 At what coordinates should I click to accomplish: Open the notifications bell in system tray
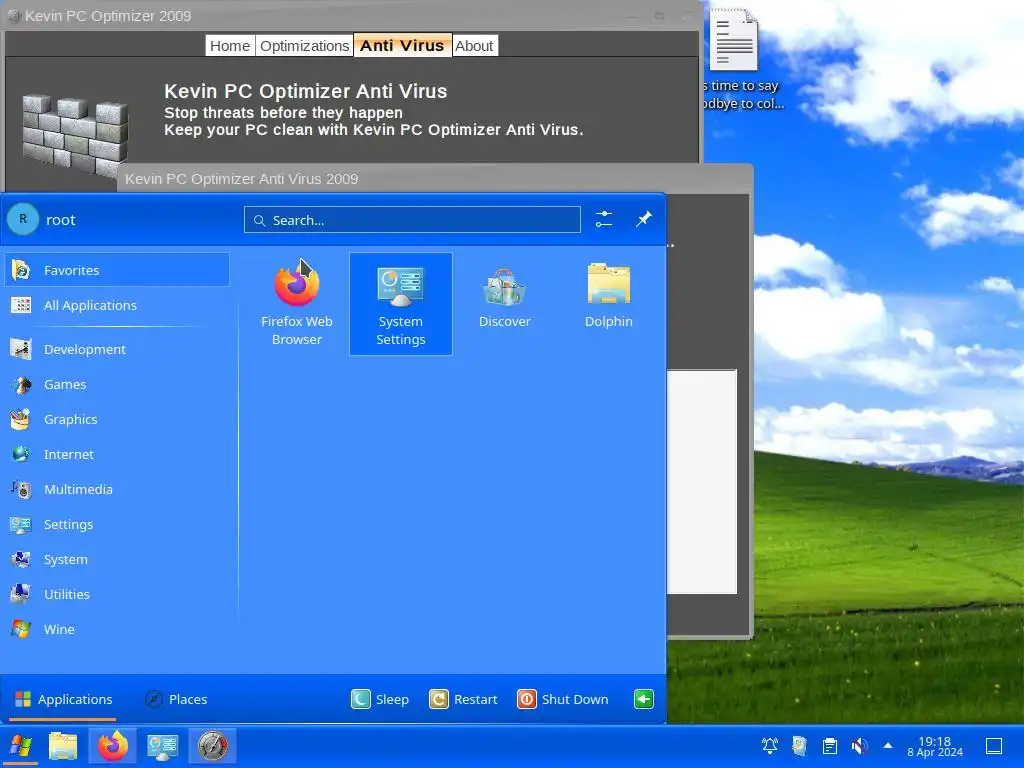coord(770,745)
